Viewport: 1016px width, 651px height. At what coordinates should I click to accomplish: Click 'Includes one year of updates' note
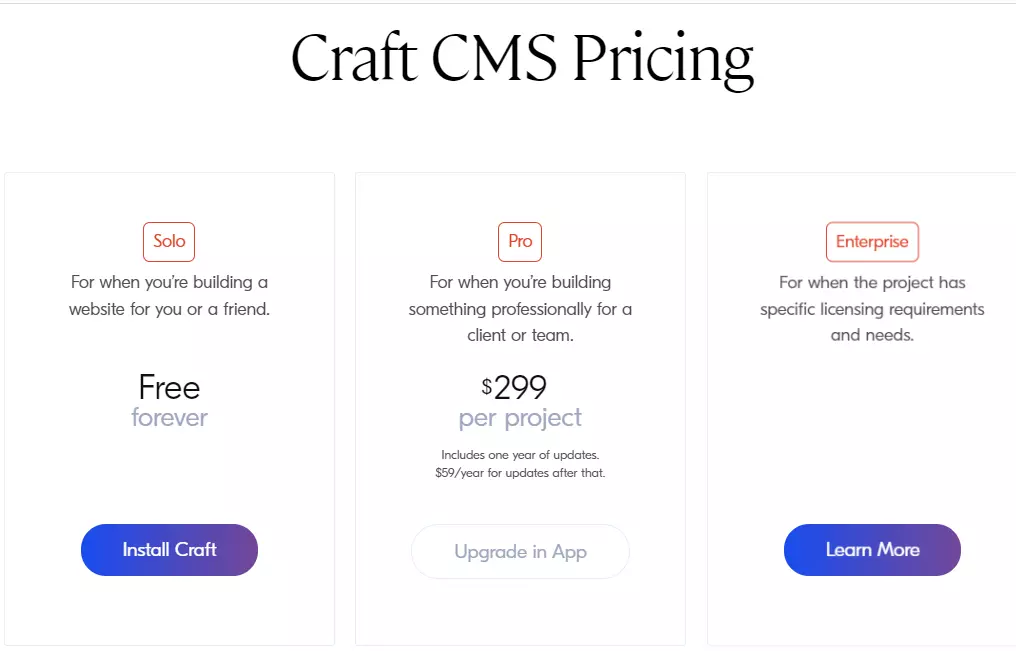520,455
